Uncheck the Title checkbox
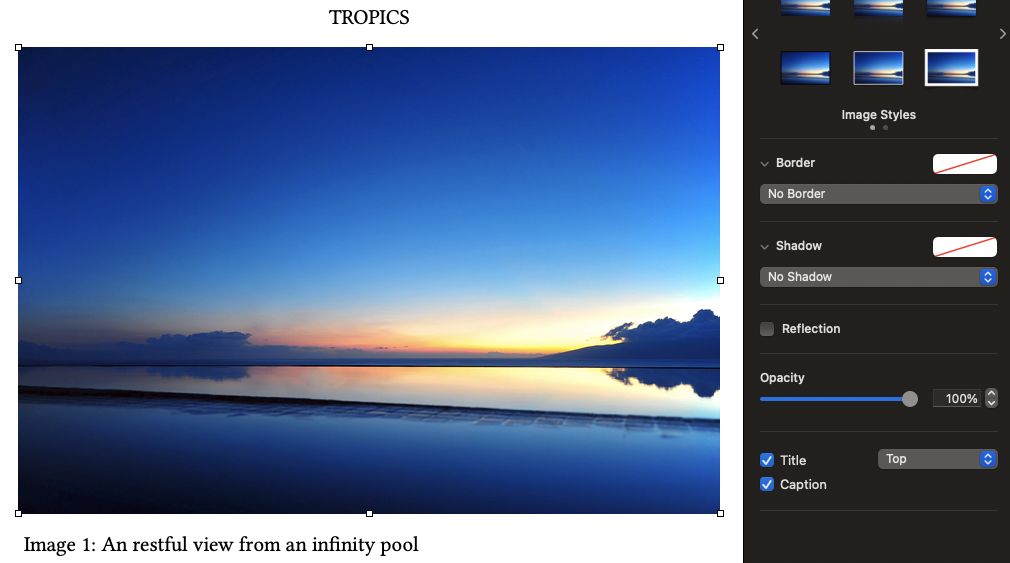The width and height of the screenshot is (1010, 563). [767, 460]
